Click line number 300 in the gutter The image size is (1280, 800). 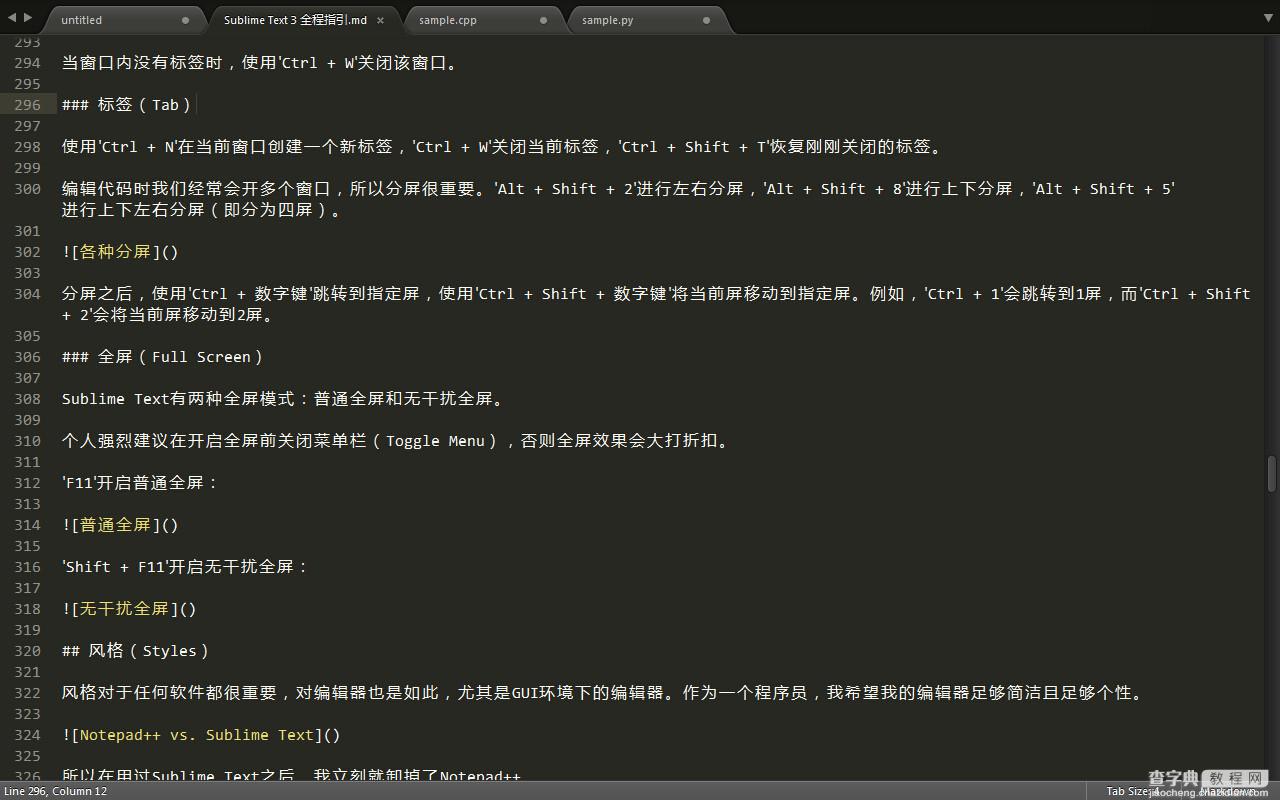[27, 189]
